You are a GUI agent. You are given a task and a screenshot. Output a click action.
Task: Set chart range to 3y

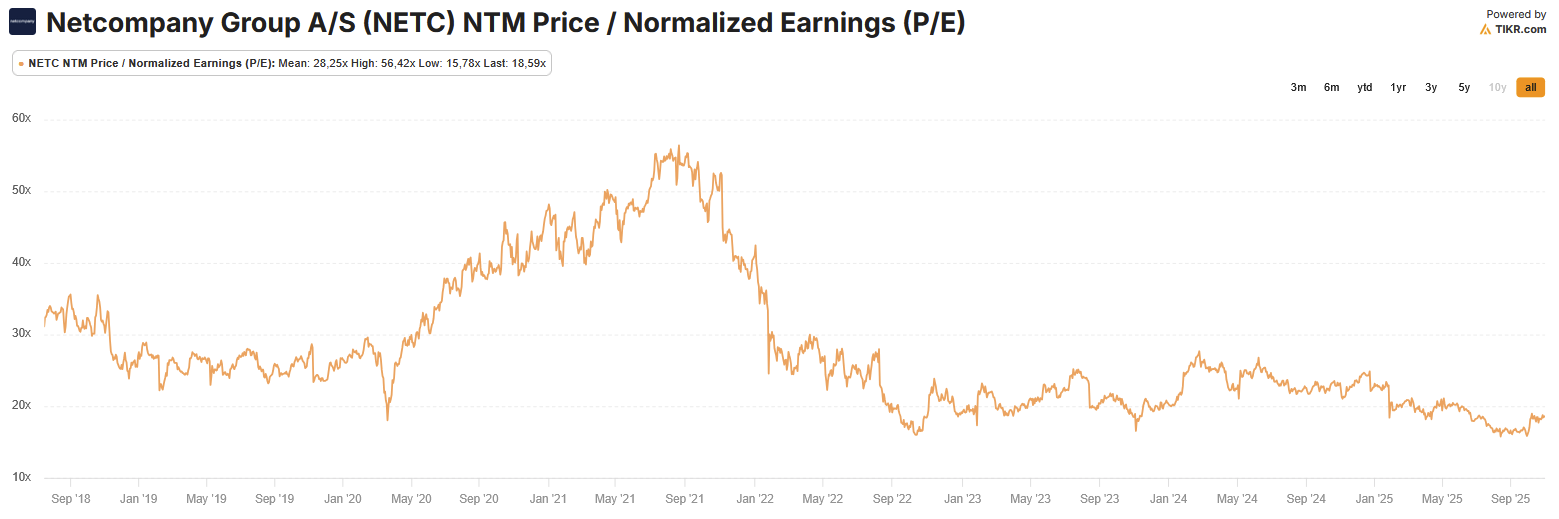(x=1431, y=88)
